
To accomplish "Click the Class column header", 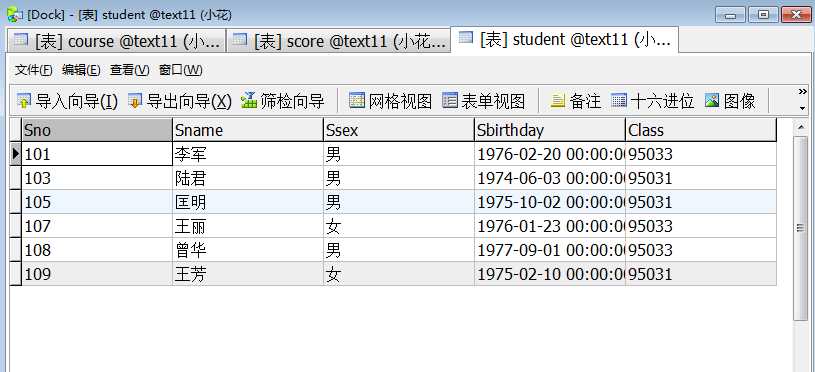I will pyautogui.click(x=701, y=130).
